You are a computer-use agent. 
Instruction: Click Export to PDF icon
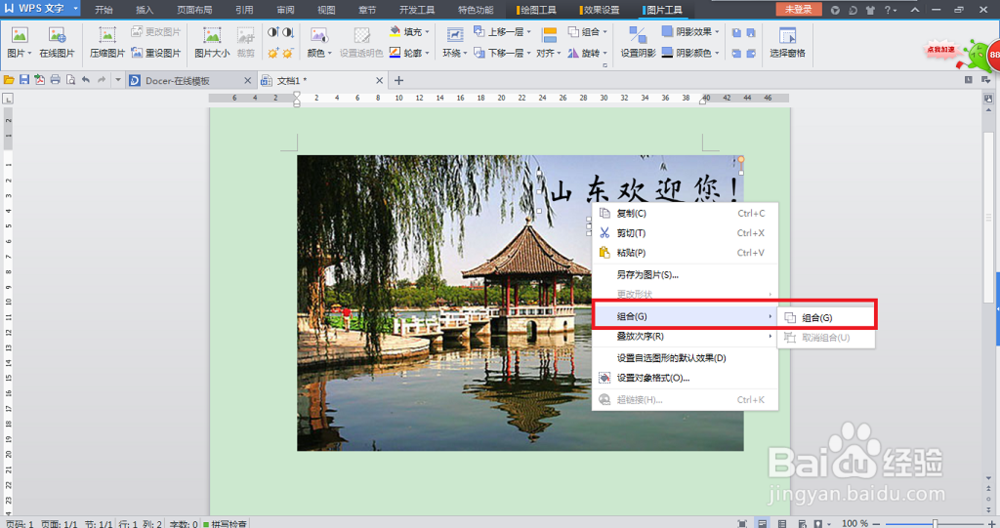click(40, 80)
